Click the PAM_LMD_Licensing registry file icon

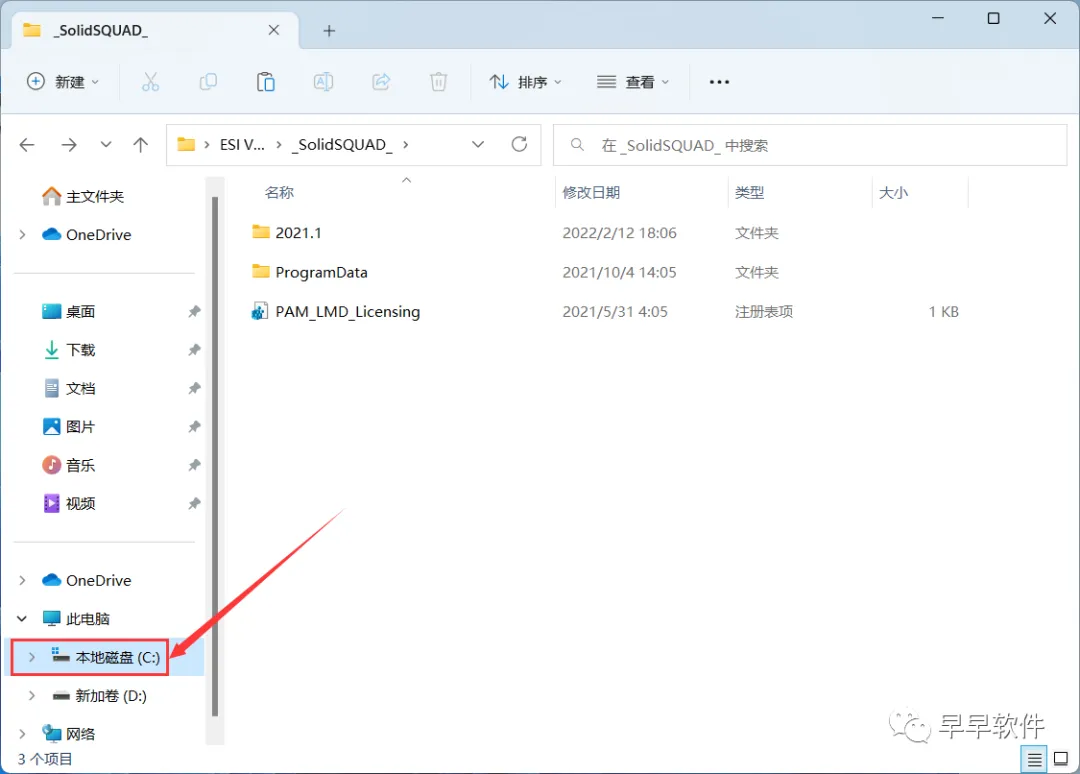(x=260, y=311)
